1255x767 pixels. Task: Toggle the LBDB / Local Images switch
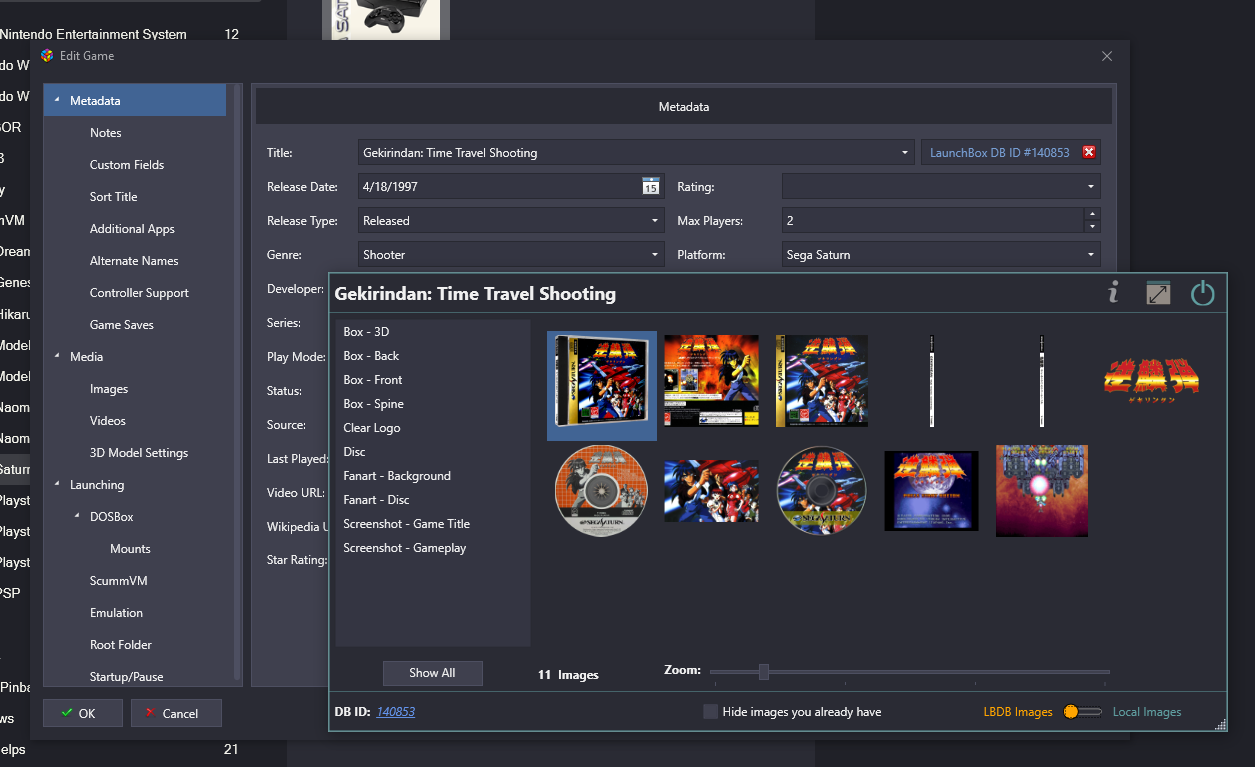click(1082, 712)
